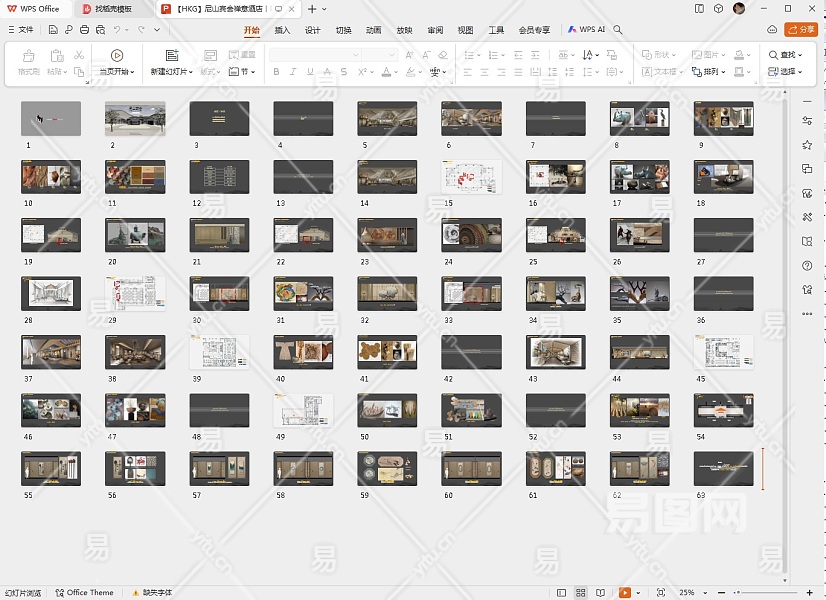Click the play from current slide icon
826x600 pixels.
pos(117,56)
